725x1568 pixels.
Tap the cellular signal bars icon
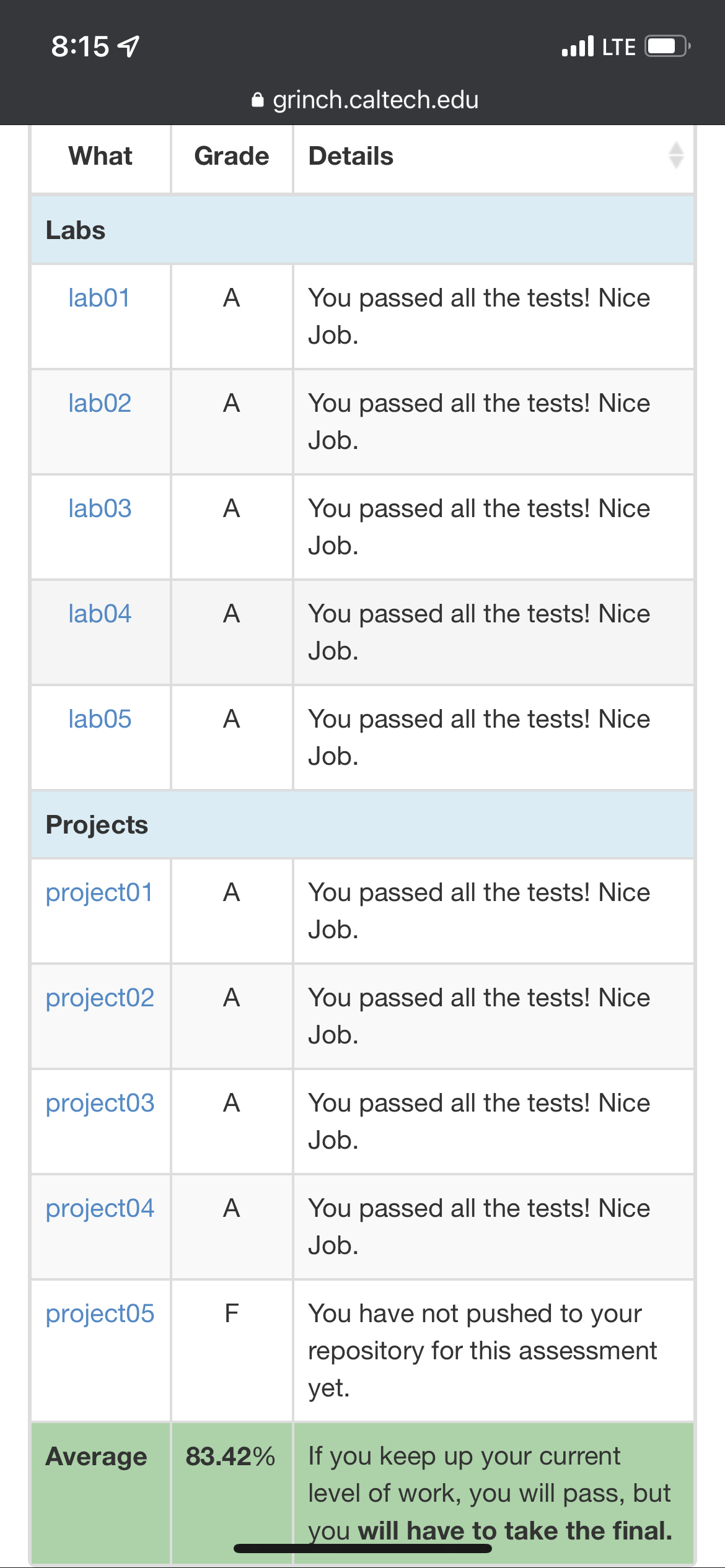pyautogui.click(x=578, y=46)
